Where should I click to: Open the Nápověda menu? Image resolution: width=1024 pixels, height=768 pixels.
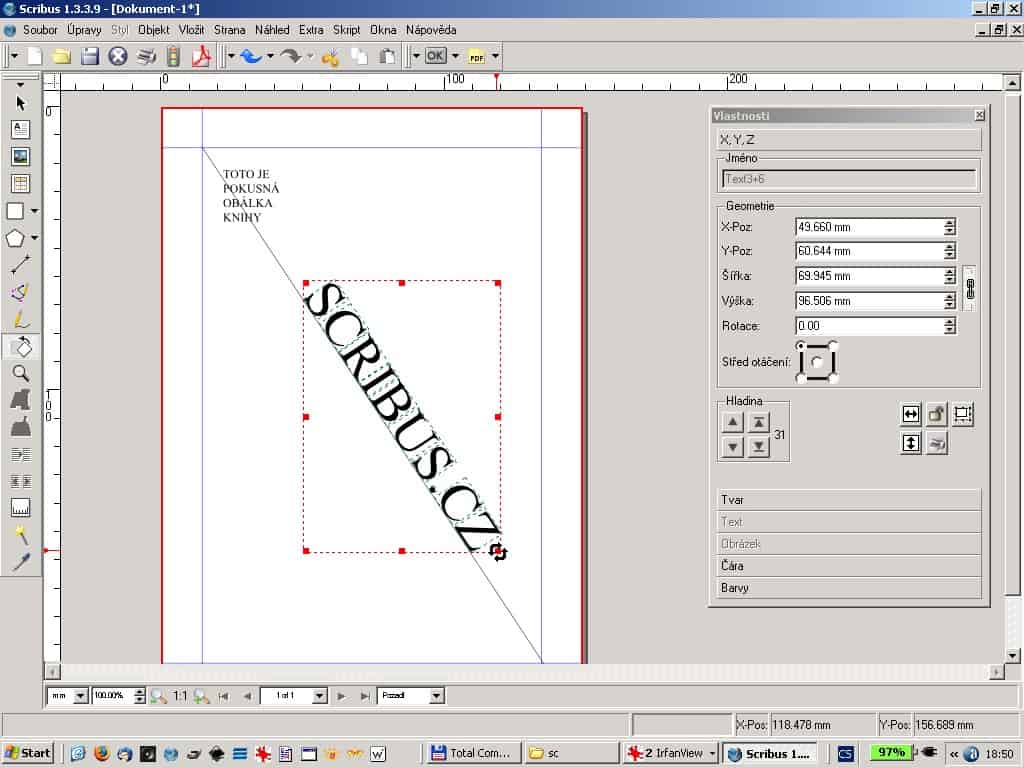coord(430,30)
